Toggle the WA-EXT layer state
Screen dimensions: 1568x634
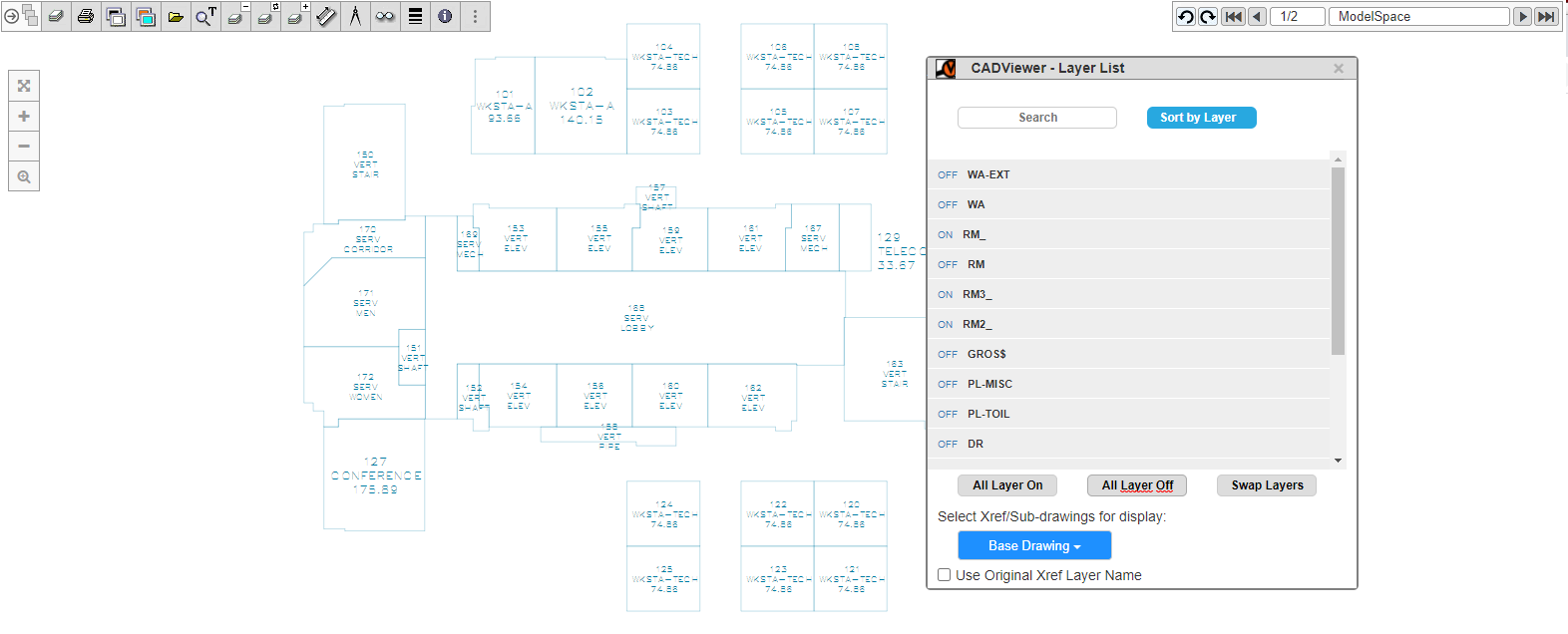pyautogui.click(x=948, y=175)
